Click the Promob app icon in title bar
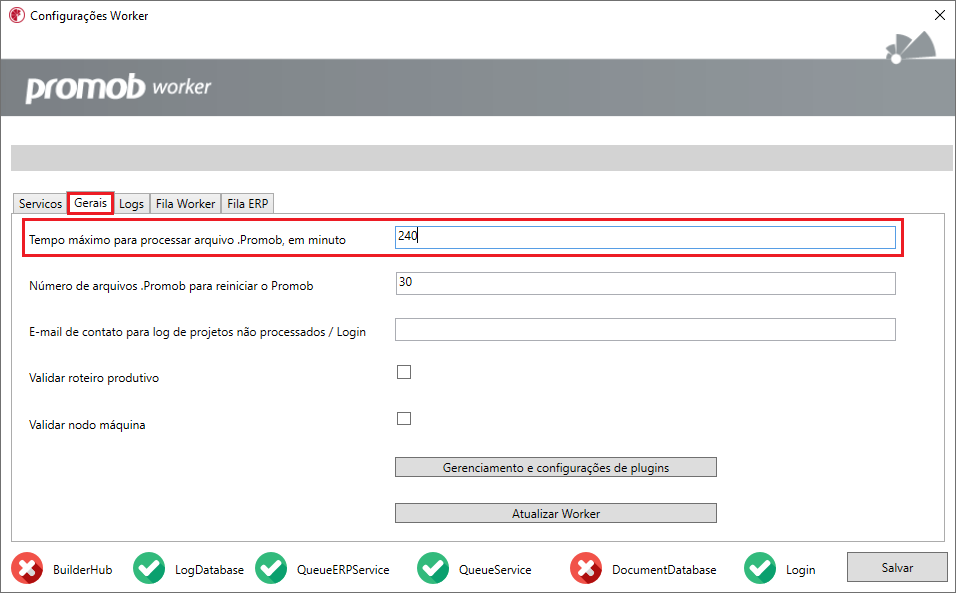This screenshot has height=593, width=956. (x=16, y=15)
